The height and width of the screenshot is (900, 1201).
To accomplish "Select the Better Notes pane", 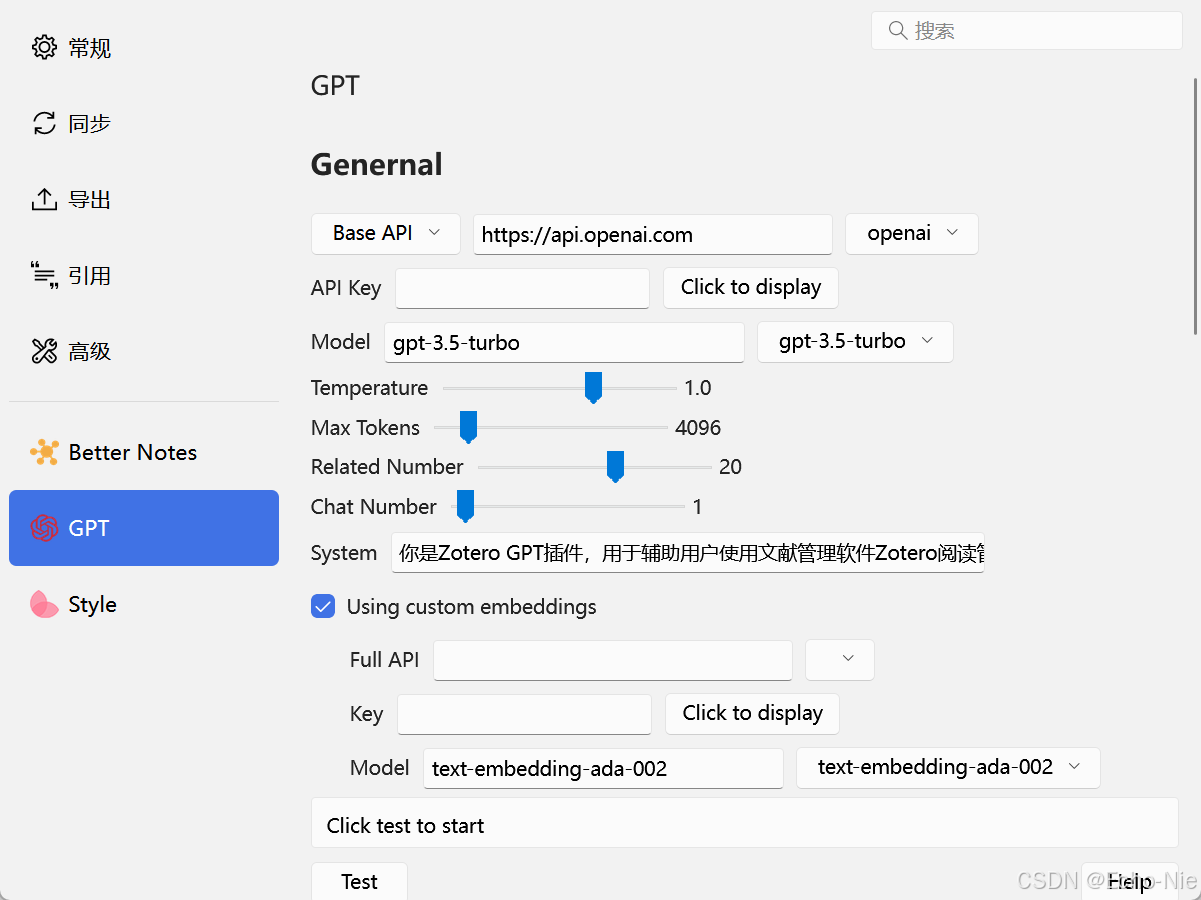I will click(x=144, y=452).
